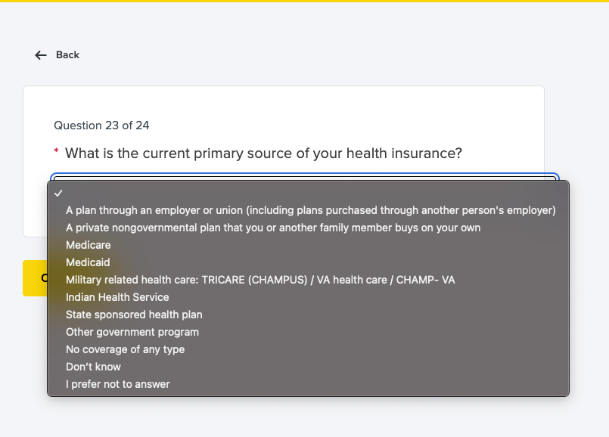
Task: Click the yellow progress bar at top
Action: click(x=304, y=1)
